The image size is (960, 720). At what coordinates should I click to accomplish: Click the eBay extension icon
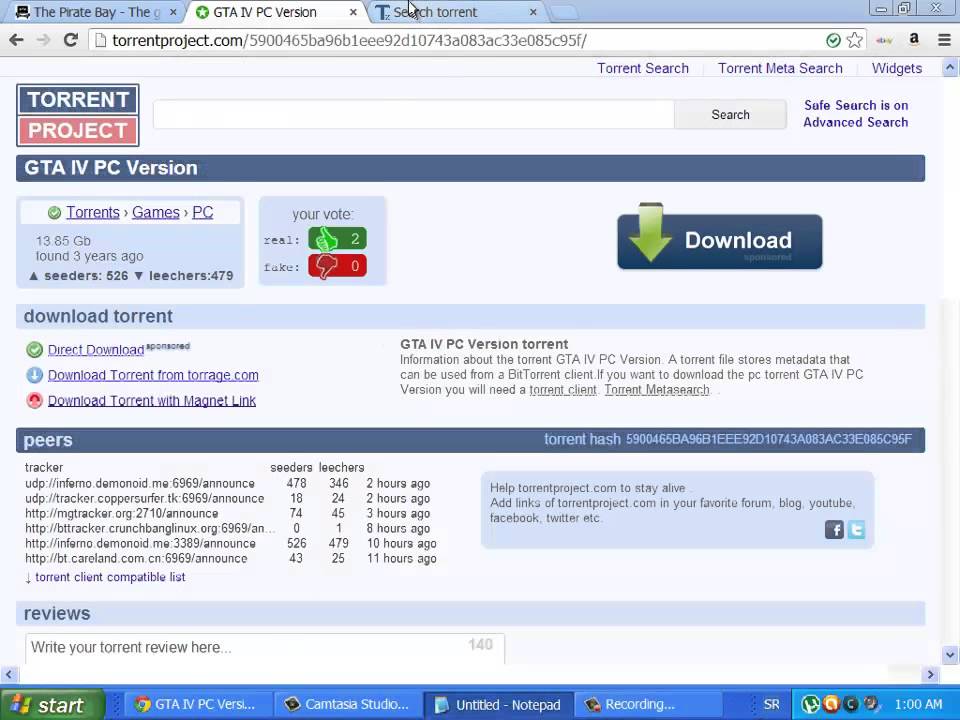pyautogui.click(x=884, y=40)
